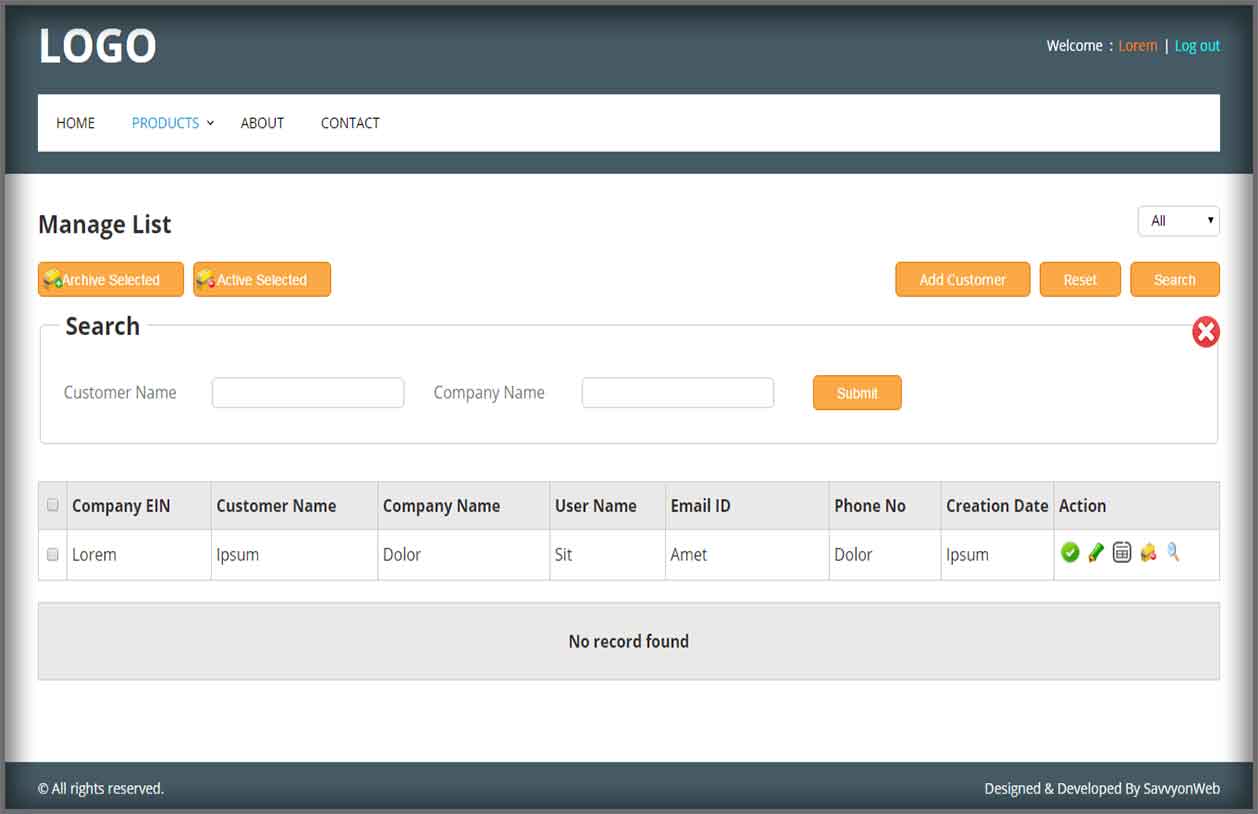This screenshot has width=1258, height=814.
Task: Go to the HOME menu item
Action: pyautogui.click(x=76, y=123)
